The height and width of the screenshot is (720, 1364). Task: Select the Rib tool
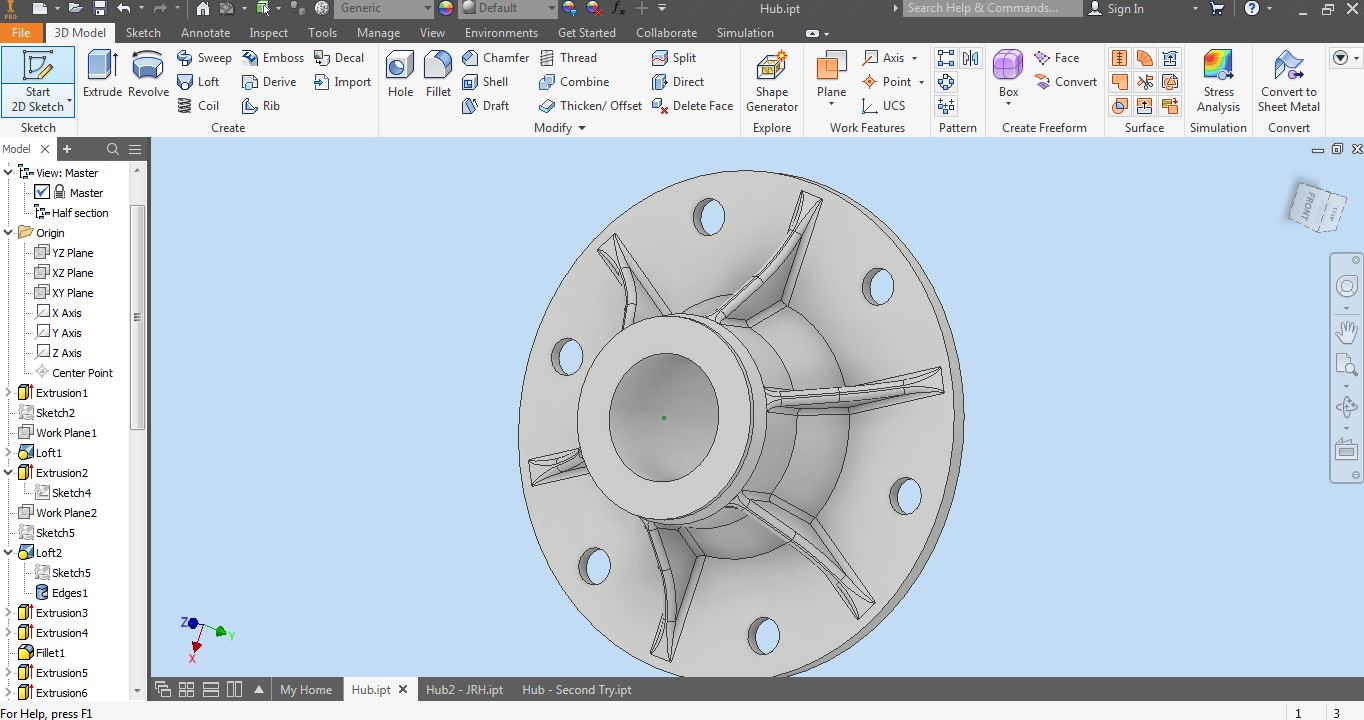pos(261,106)
